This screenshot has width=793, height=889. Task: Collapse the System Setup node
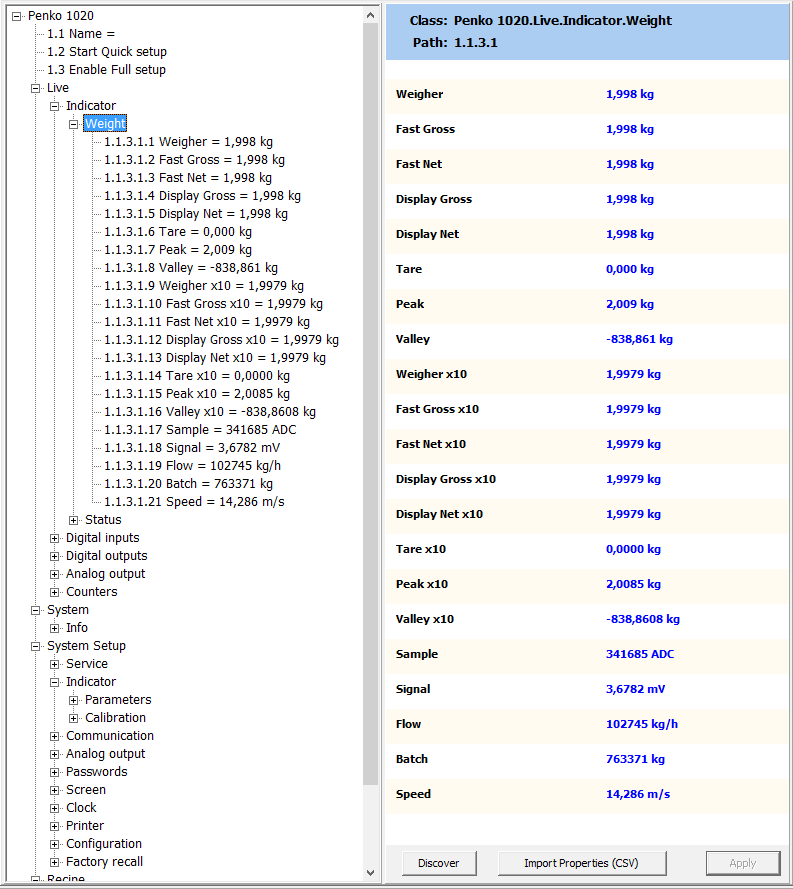pos(35,646)
